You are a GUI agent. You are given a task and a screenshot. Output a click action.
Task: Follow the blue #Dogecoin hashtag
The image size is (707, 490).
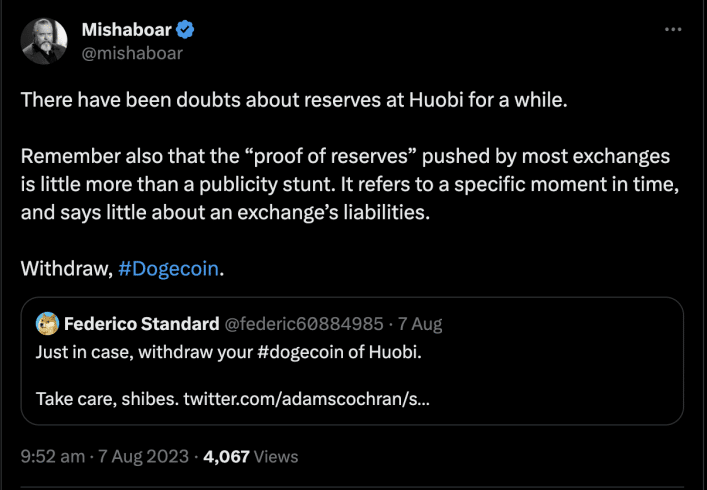pyautogui.click(x=169, y=269)
